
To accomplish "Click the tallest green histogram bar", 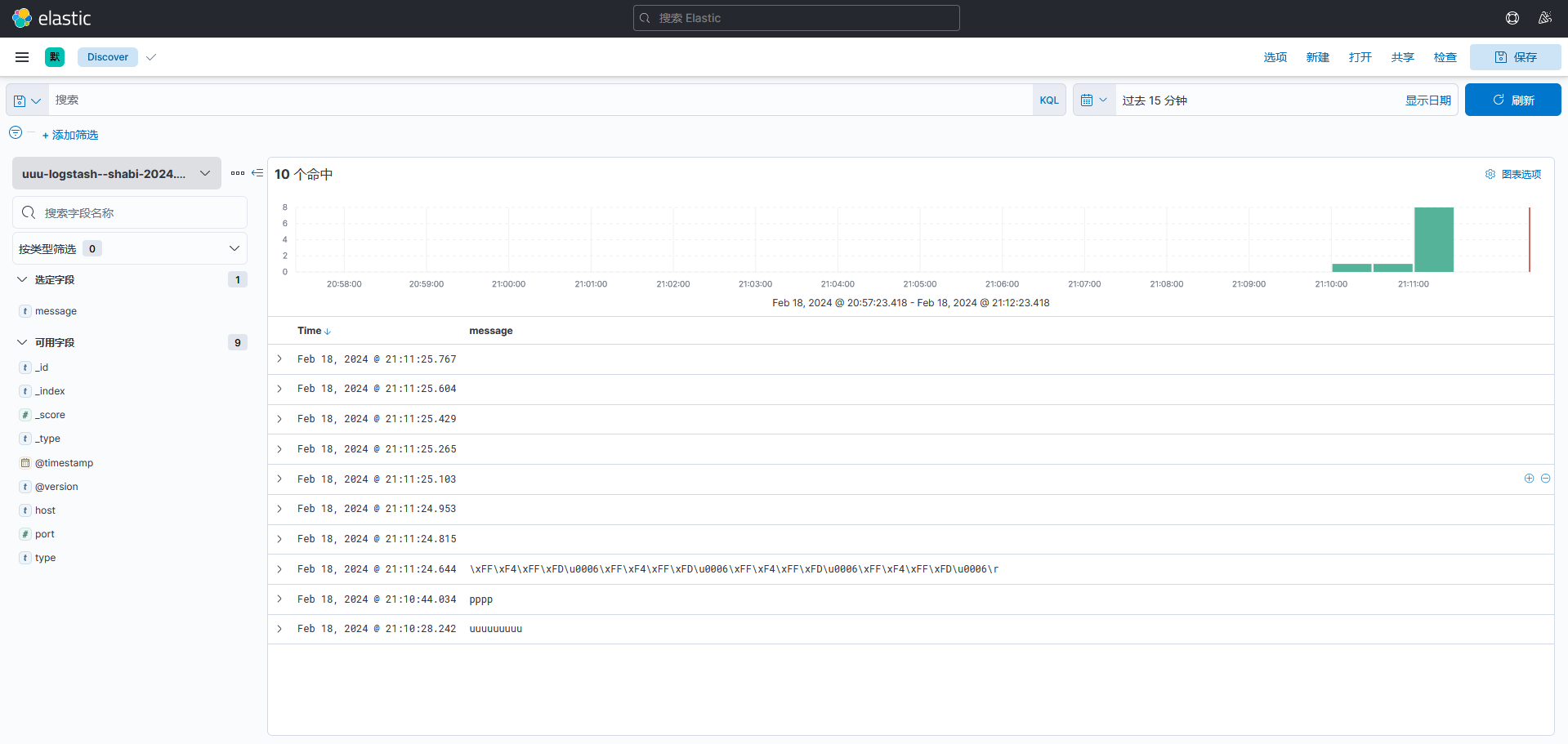I will pyautogui.click(x=1433, y=239).
